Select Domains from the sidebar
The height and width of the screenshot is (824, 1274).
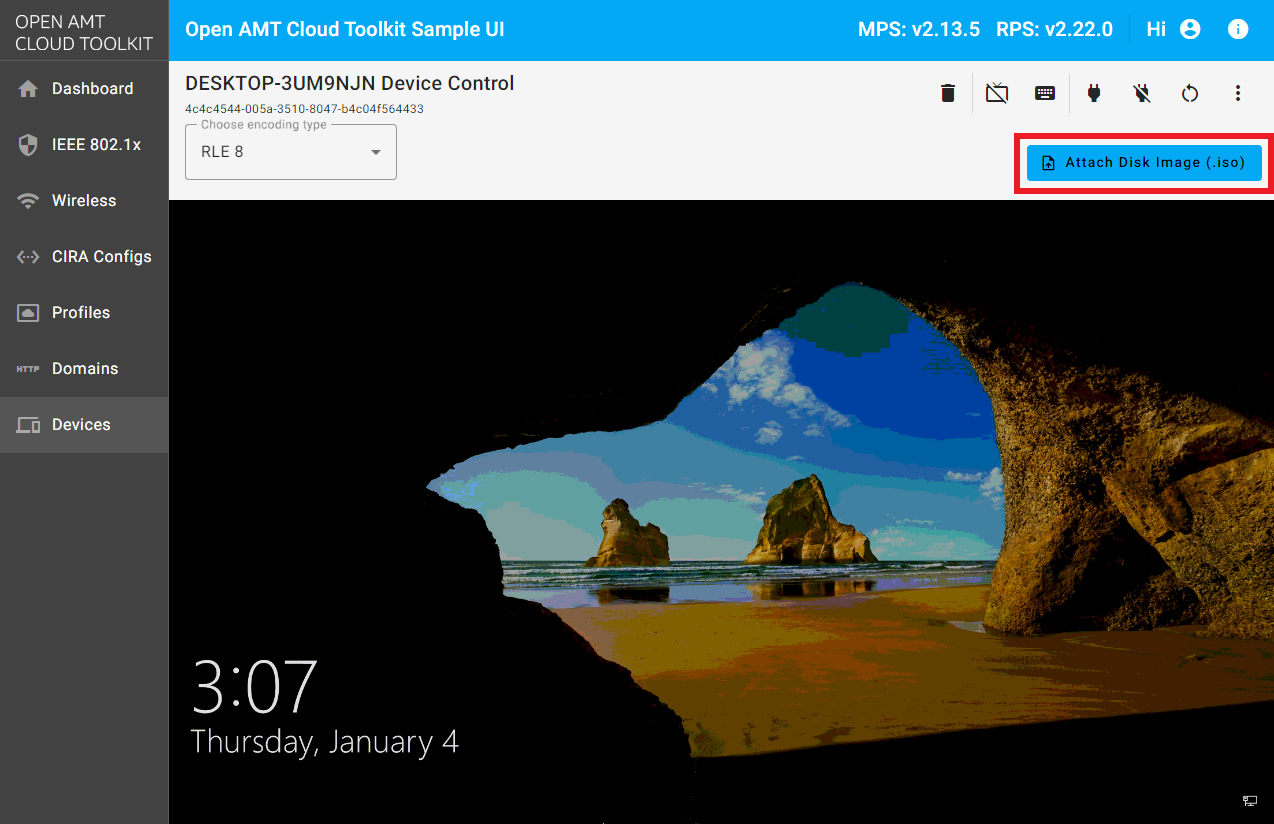tap(84, 369)
